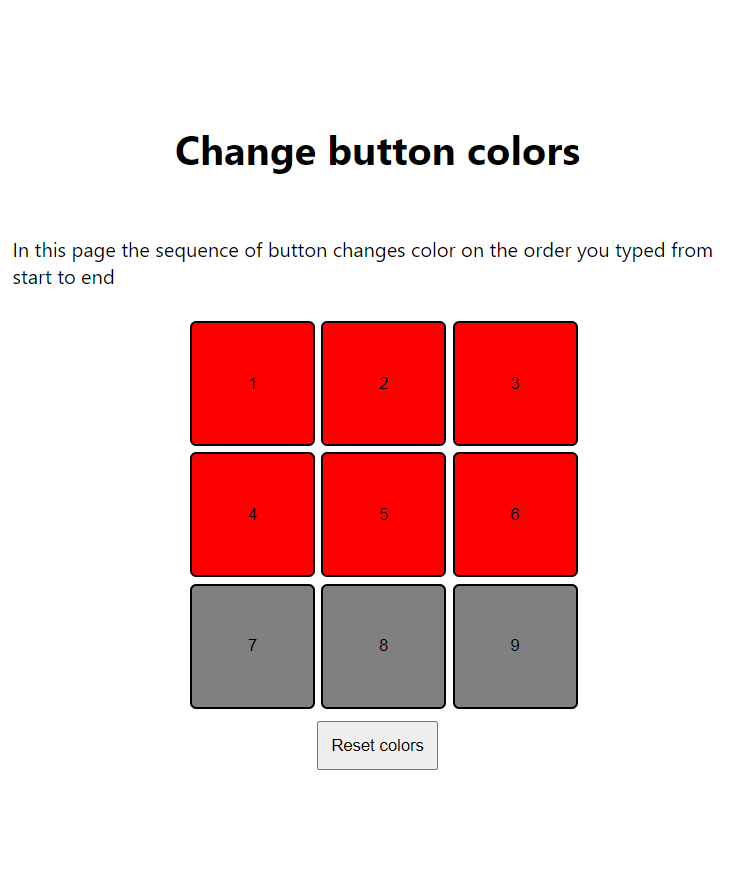The height and width of the screenshot is (885, 752).
Task: Click the page description paragraph text
Action: 362,264
